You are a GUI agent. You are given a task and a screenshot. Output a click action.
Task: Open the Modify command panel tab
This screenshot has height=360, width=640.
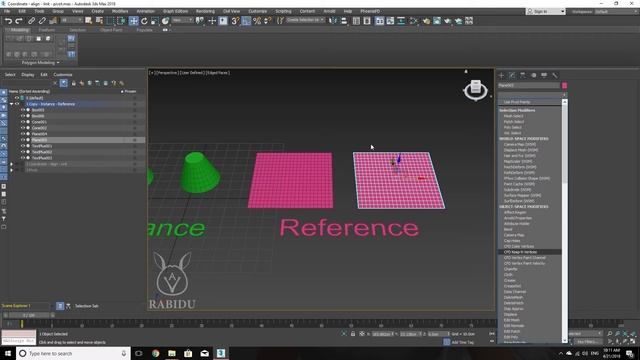click(x=512, y=75)
